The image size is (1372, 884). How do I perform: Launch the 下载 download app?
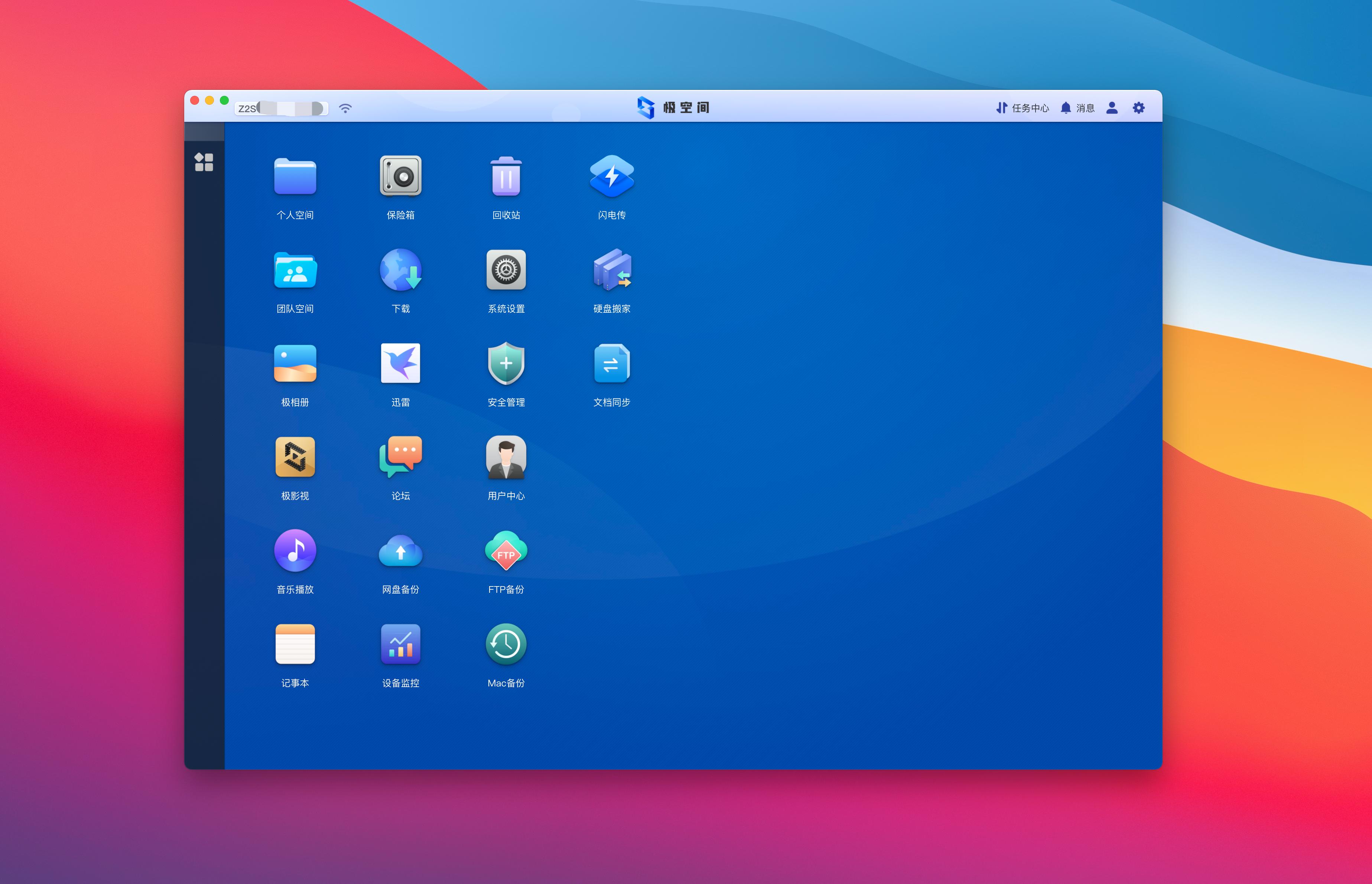(x=400, y=270)
